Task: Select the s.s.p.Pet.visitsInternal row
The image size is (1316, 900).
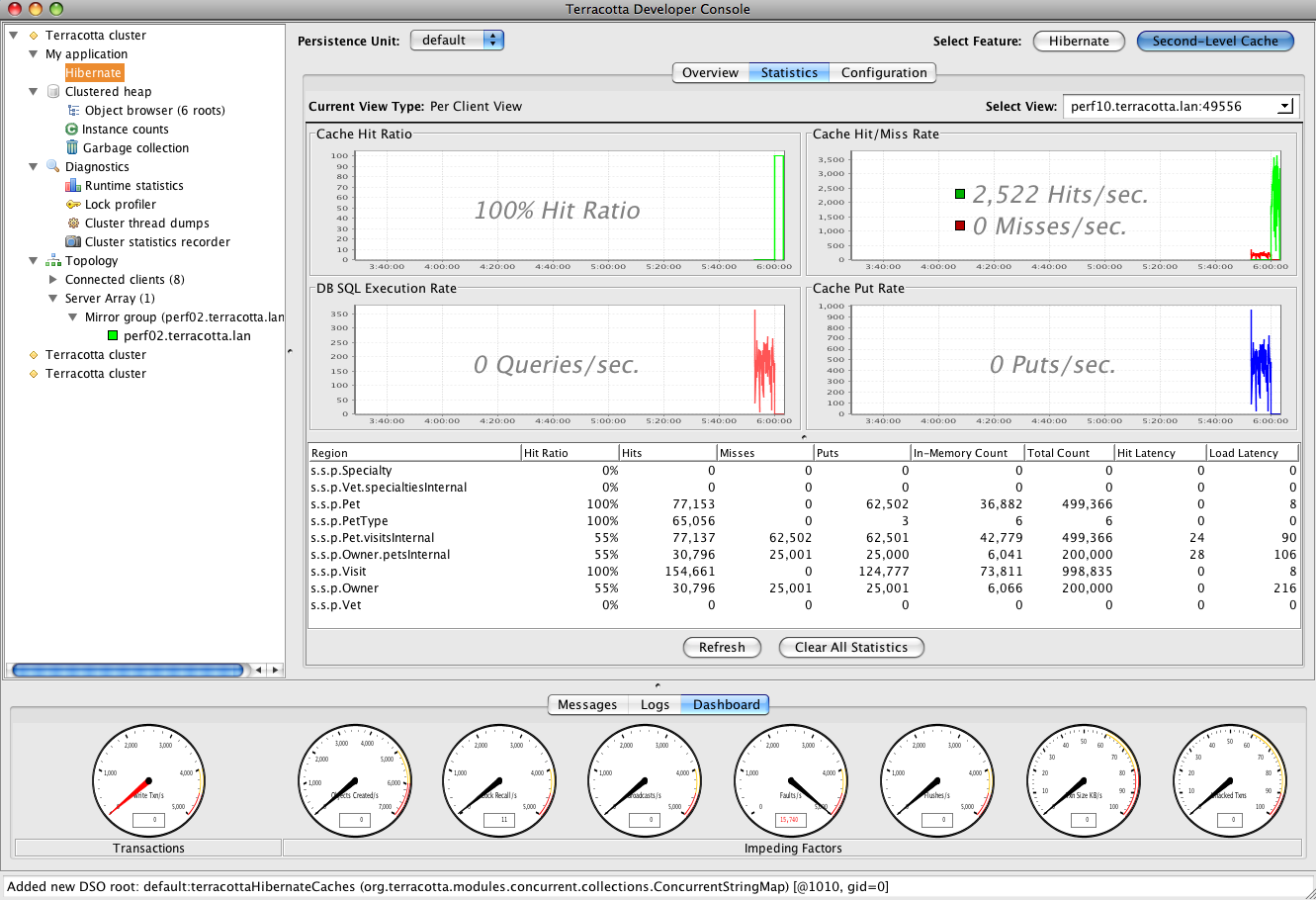Action: pyautogui.click(x=804, y=538)
